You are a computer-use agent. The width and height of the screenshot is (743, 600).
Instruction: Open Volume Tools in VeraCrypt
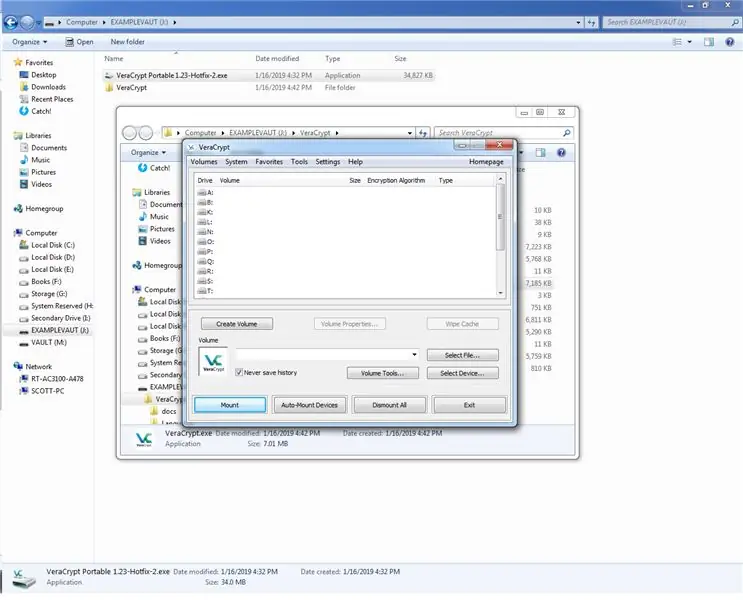(382, 373)
